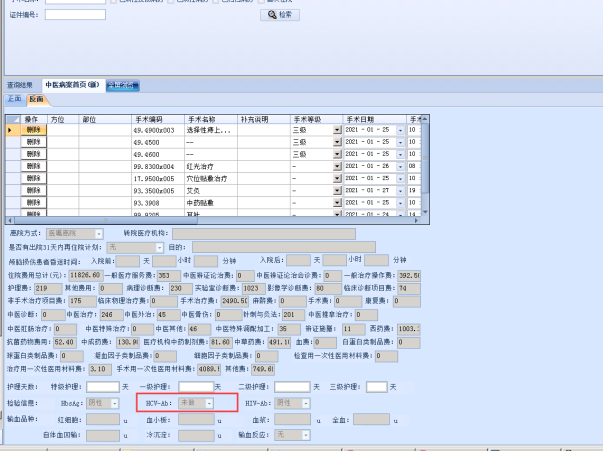Click the 一级护理 days input

point(196,387)
